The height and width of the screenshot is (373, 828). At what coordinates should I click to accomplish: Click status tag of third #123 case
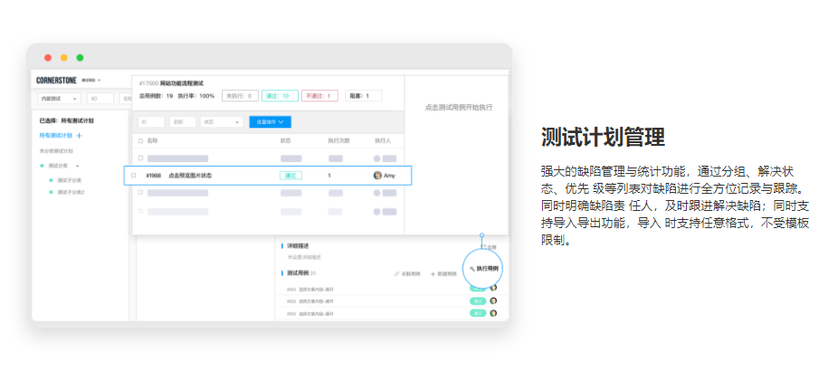tap(478, 313)
